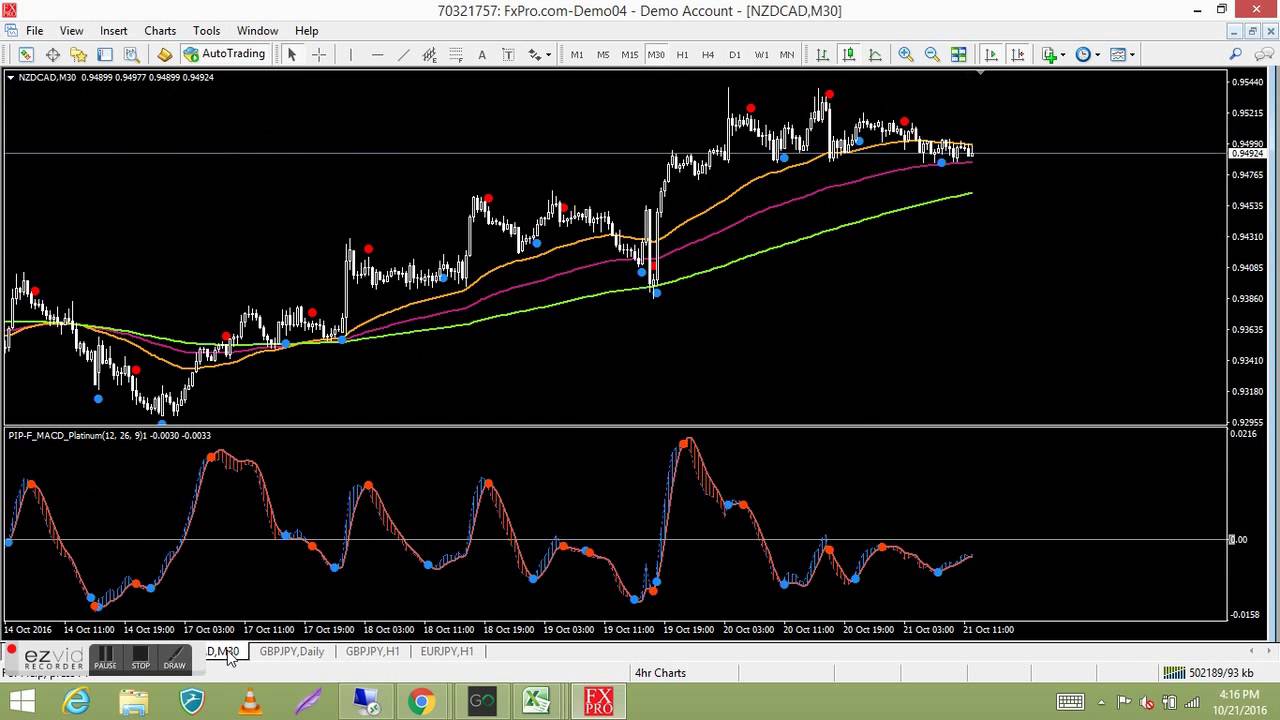The image size is (1280, 720).
Task: Insert a text label
Action: coord(507,54)
